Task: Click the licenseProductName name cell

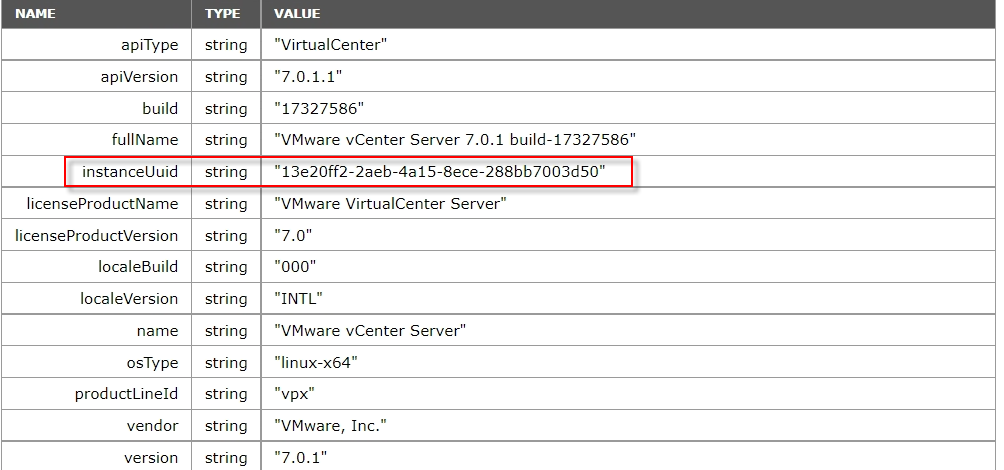Action: pos(96,204)
